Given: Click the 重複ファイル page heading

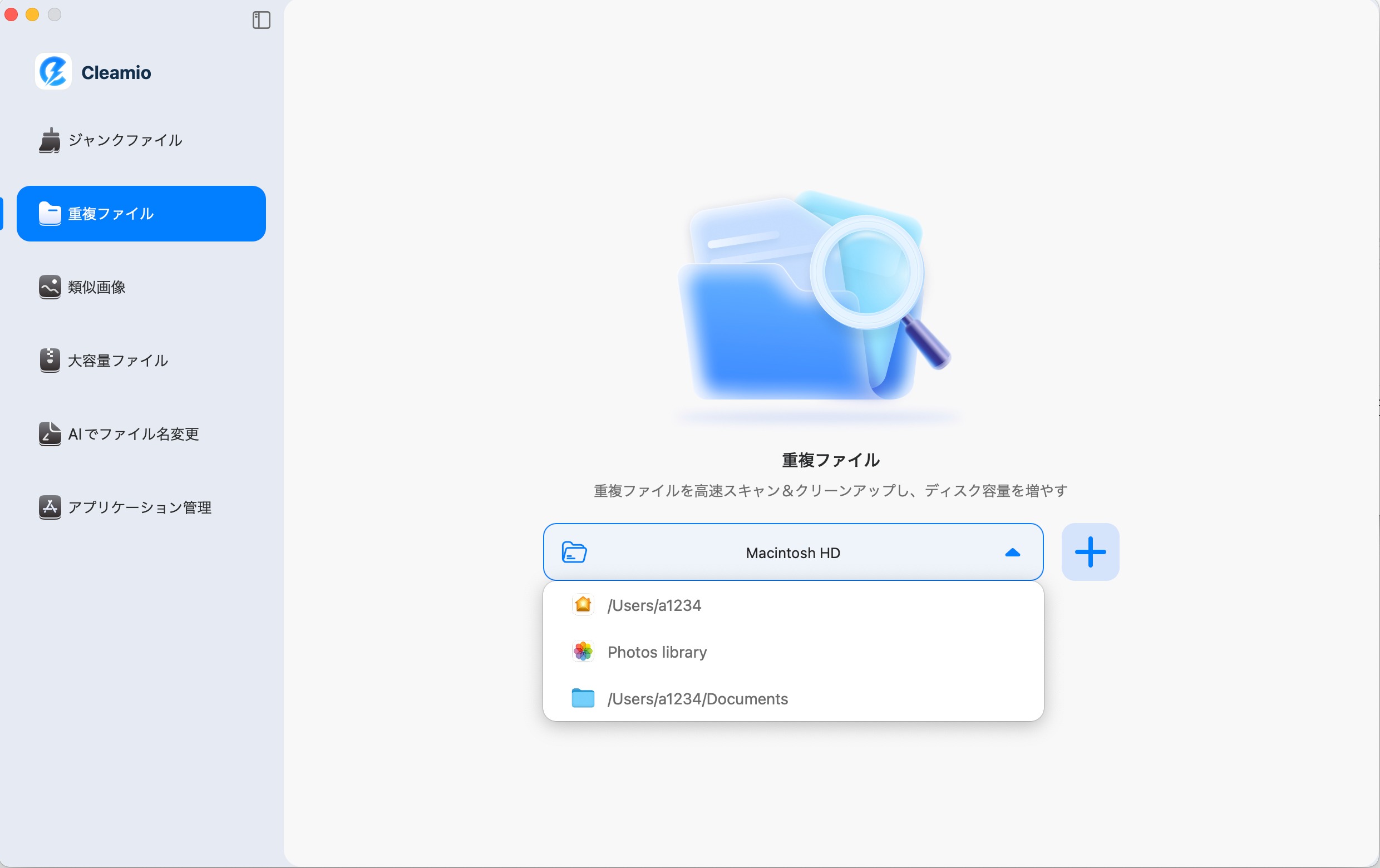Looking at the screenshot, I should click(830, 460).
